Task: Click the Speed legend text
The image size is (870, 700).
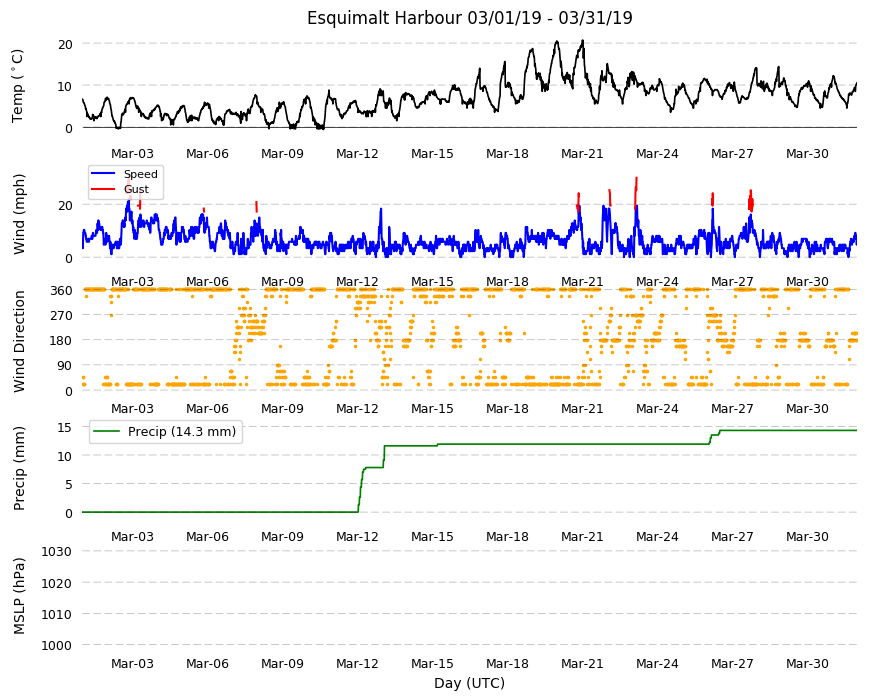Action: (x=141, y=174)
